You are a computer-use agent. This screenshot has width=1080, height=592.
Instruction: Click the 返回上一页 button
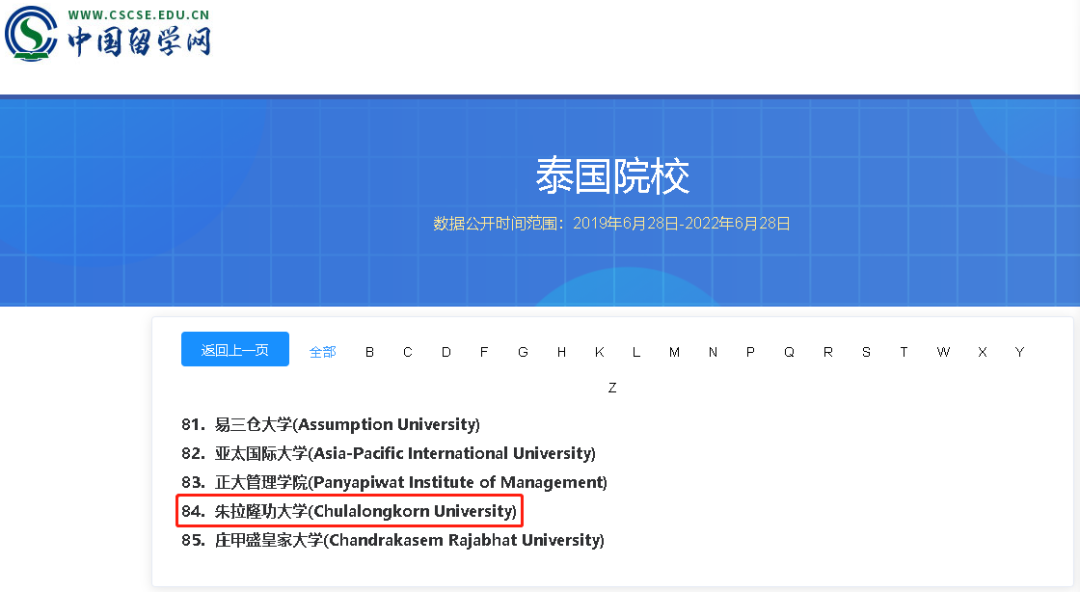click(x=235, y=349)
